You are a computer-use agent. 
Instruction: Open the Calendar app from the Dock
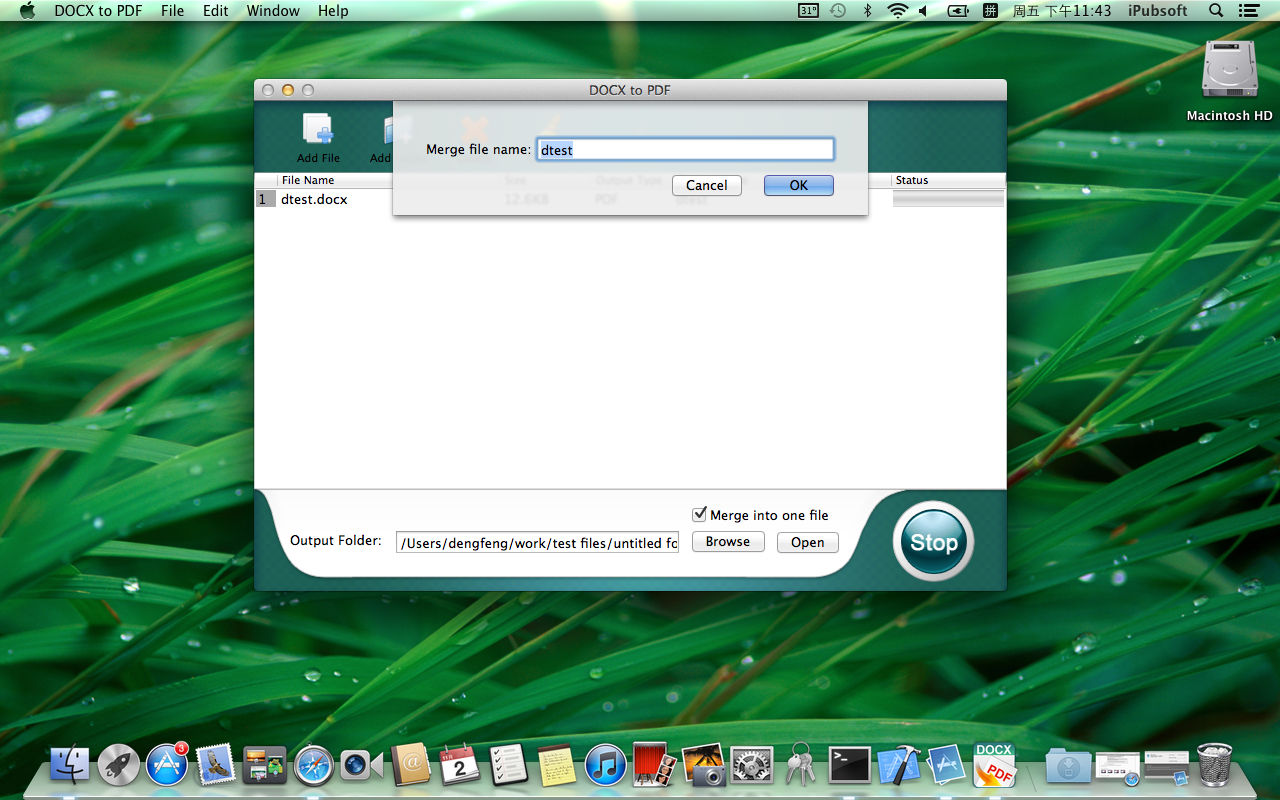click(x=460, y=766)
